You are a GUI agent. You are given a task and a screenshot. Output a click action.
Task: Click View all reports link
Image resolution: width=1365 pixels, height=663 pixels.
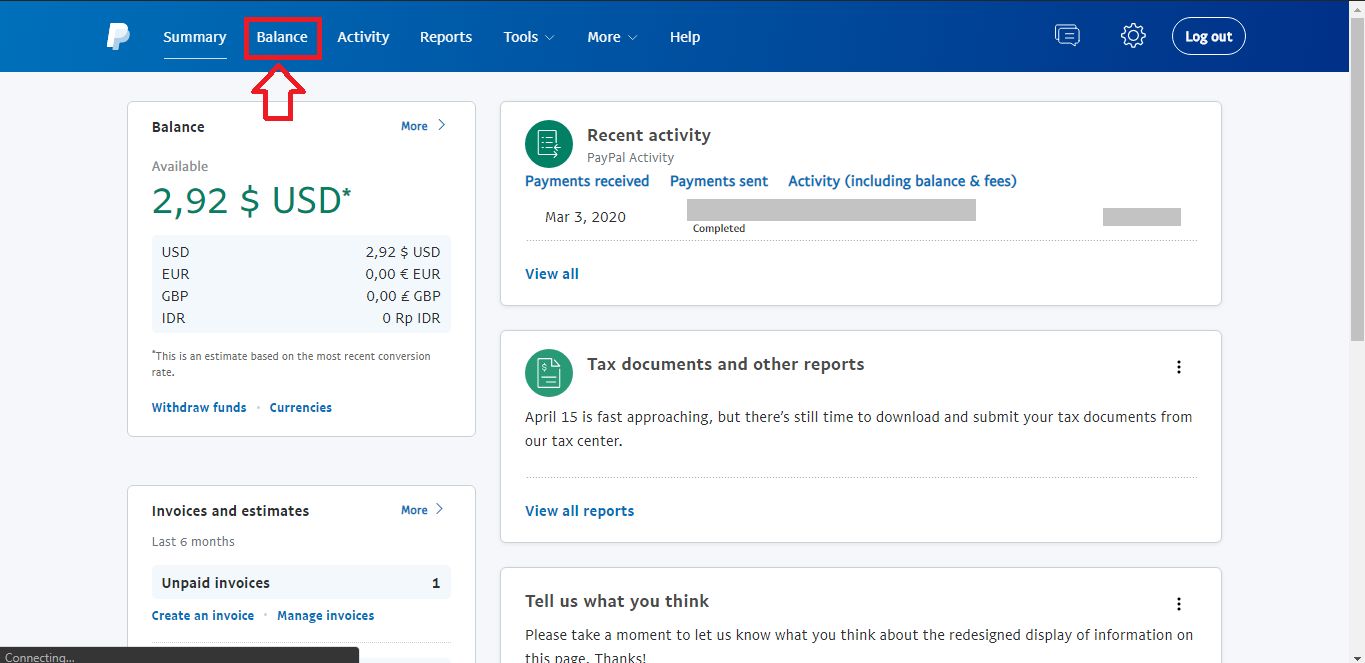580,511
